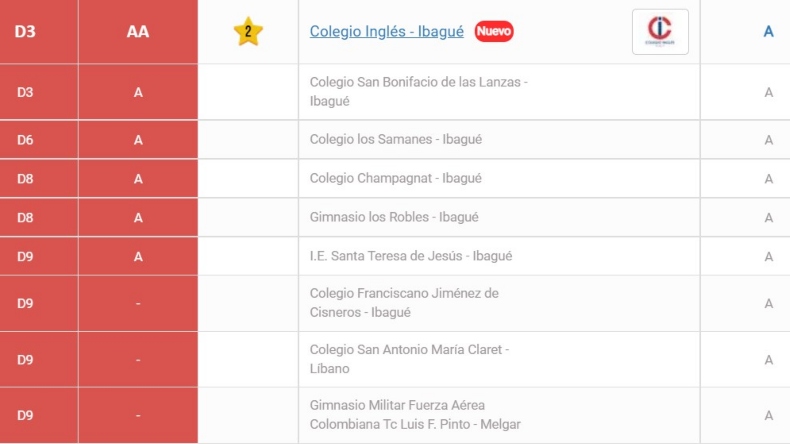Click the AA rating cell in first row
The height and width of the screenshot is (444, 790).
[x=138, y=31]
